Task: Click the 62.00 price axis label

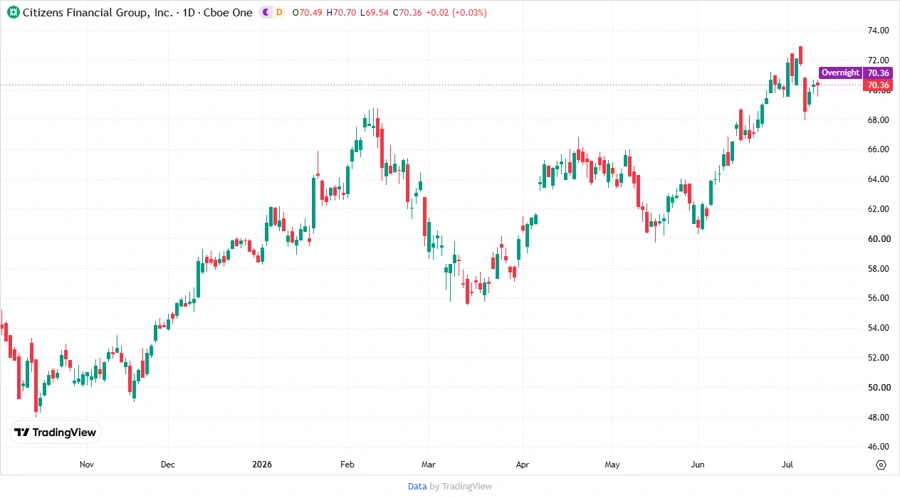Action: point(878,209)
